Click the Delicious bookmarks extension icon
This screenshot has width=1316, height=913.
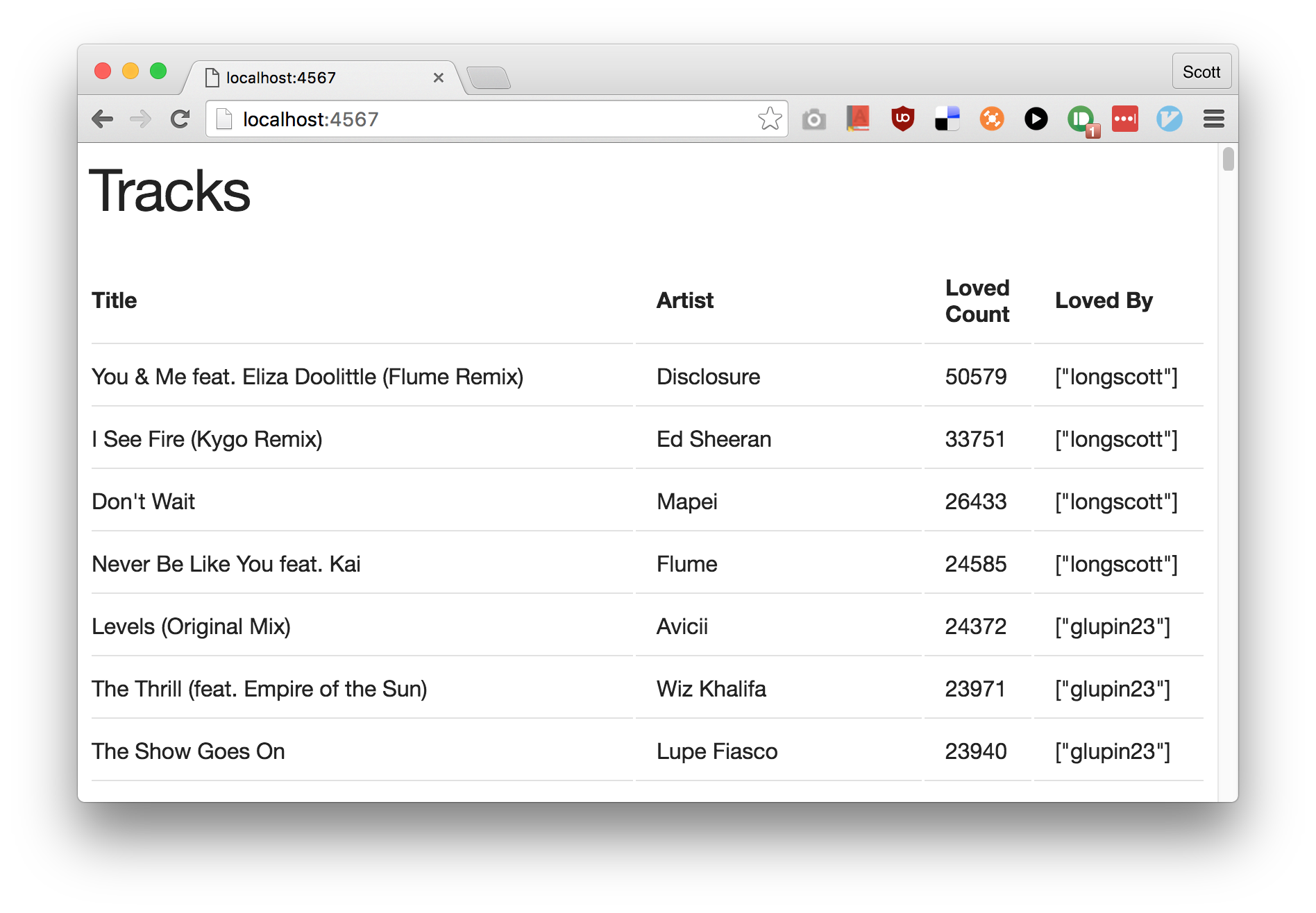(947, 119)
